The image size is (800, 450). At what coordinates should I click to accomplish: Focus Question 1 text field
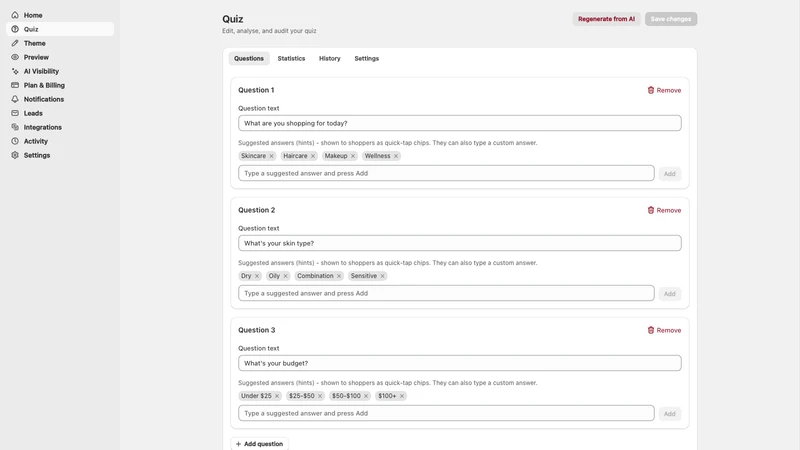(460, 123)
